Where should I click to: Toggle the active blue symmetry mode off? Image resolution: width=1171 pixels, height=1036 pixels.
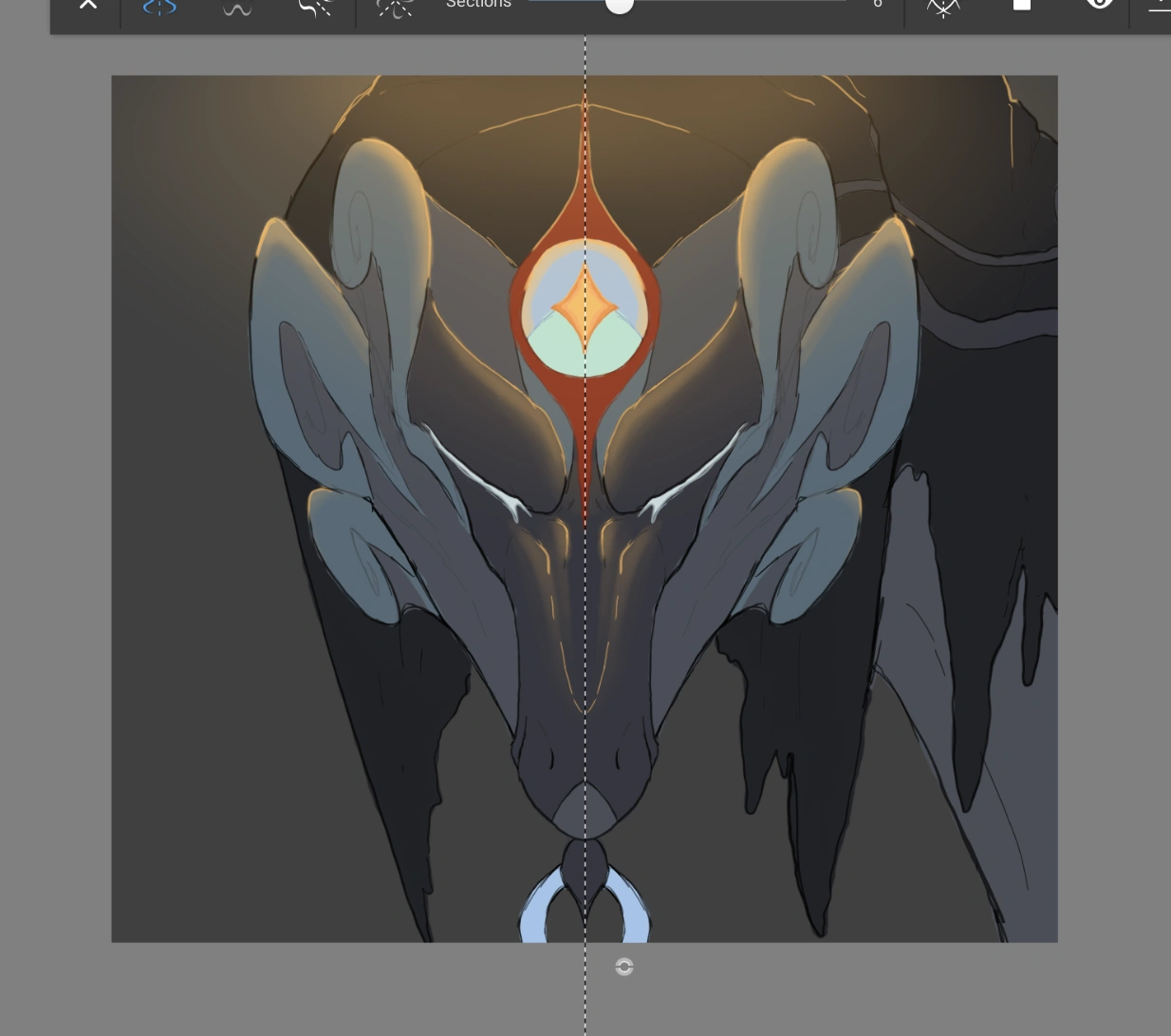pos(158,8)
